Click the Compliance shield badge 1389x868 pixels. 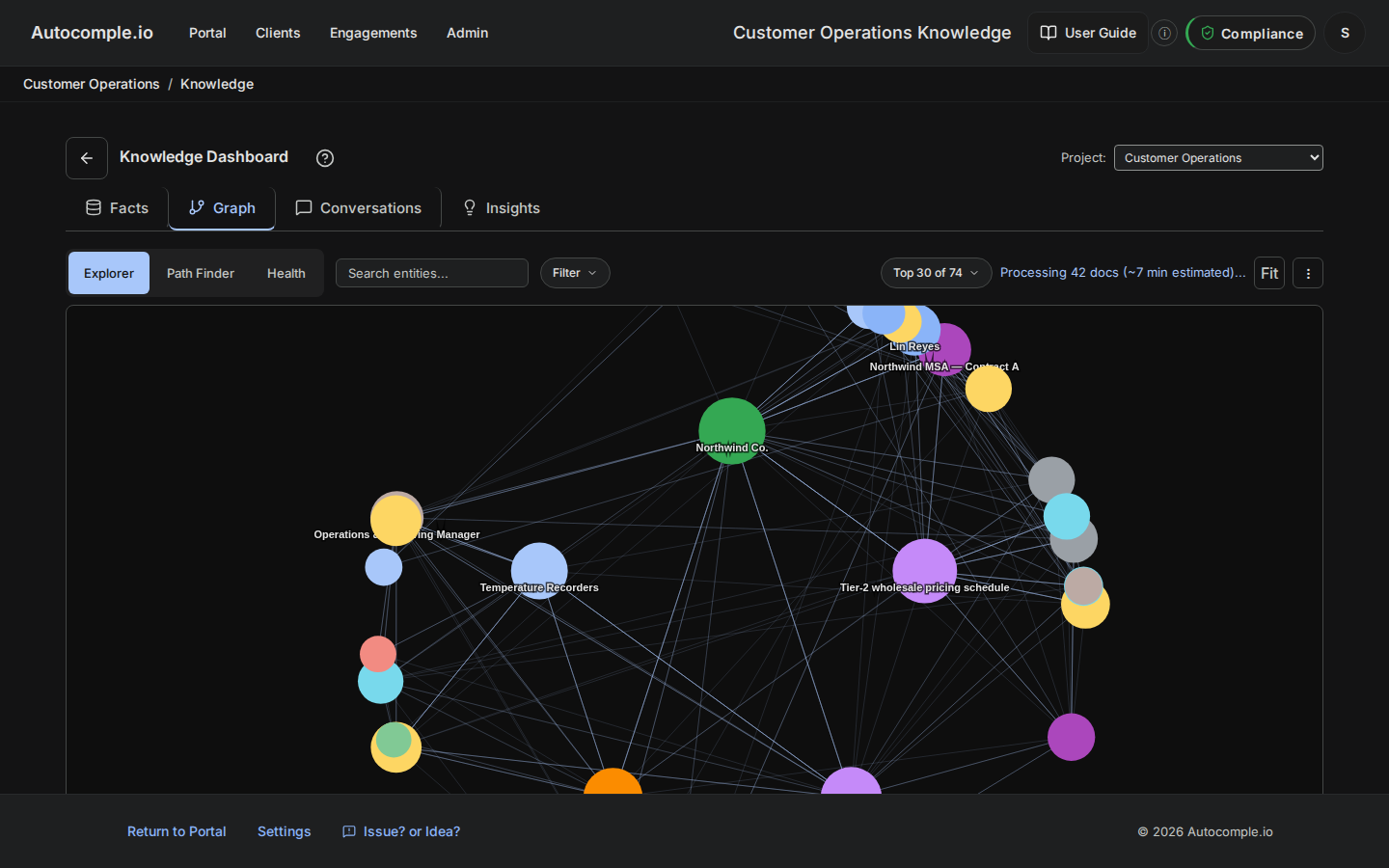pyautogui.click(x=1251, y=33)
